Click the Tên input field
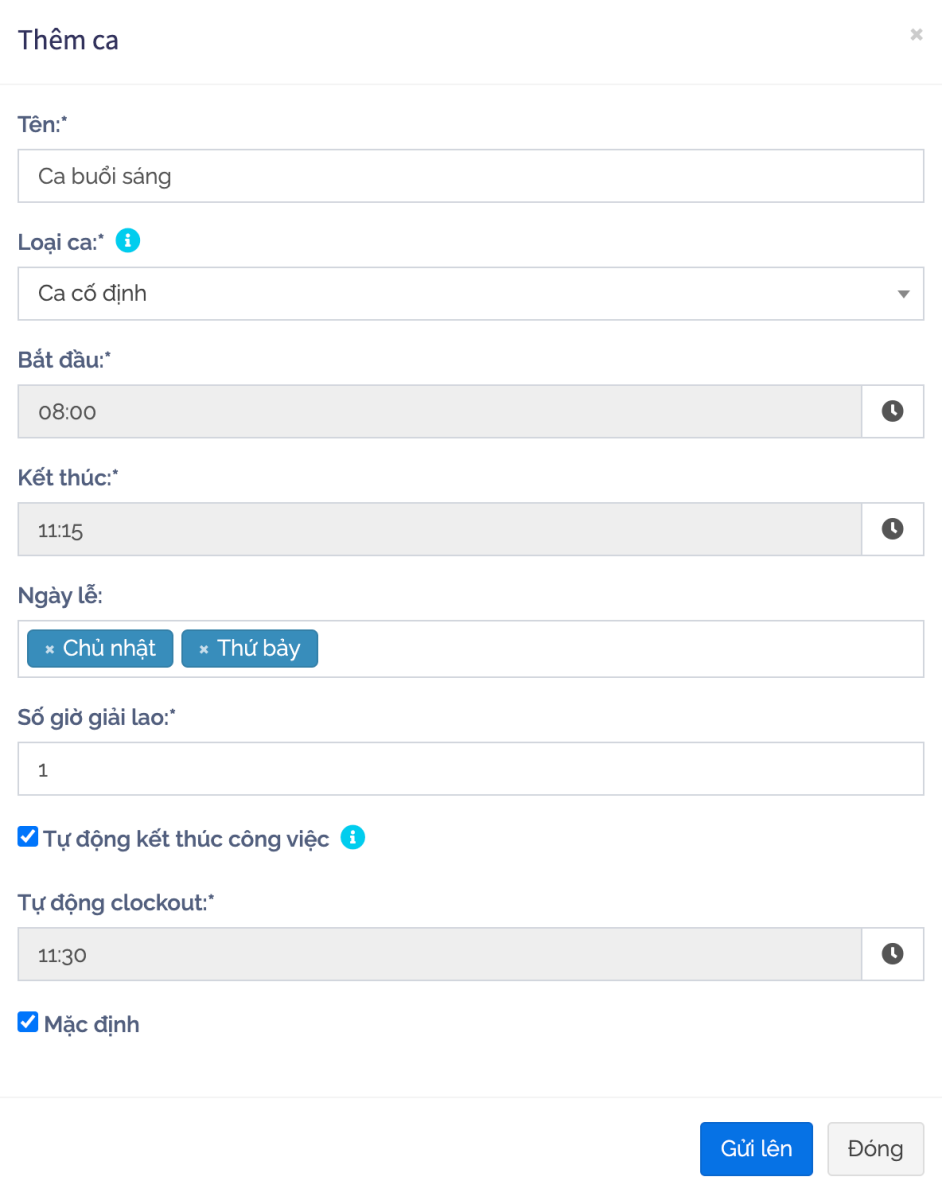 tap(470, 176)
